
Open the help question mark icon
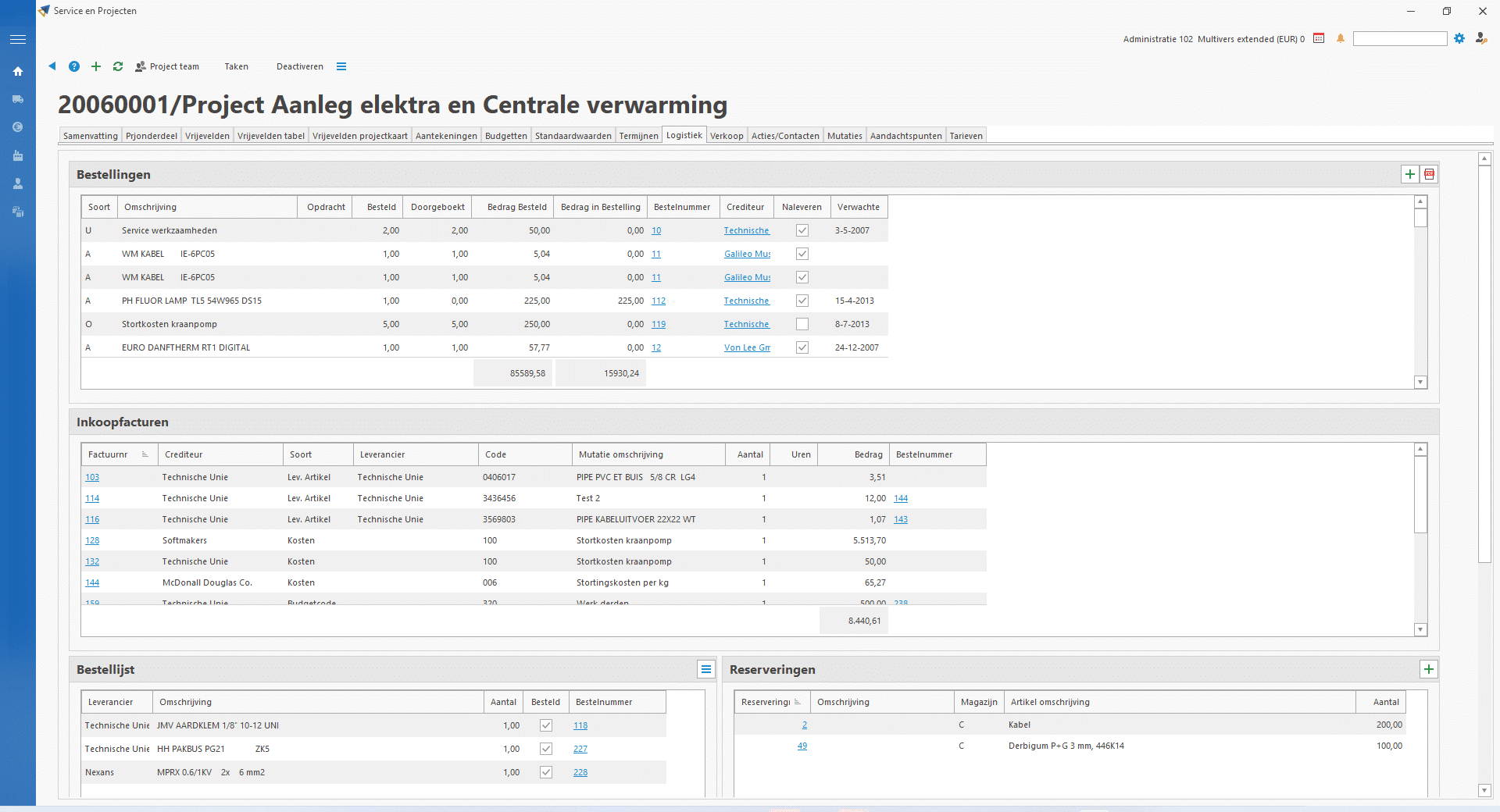pyautogui.click(x=74, y=66)
